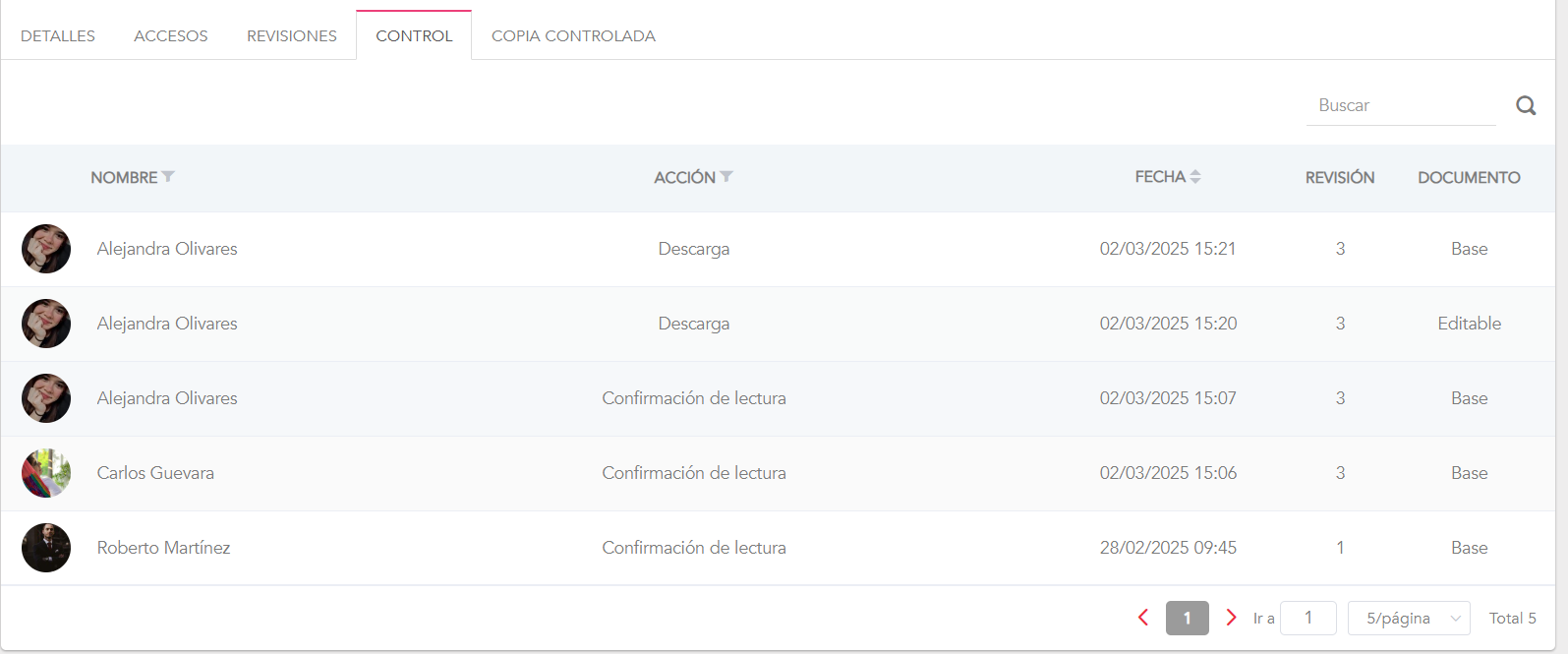Filter the Nombre column

[x=168, y=177]
